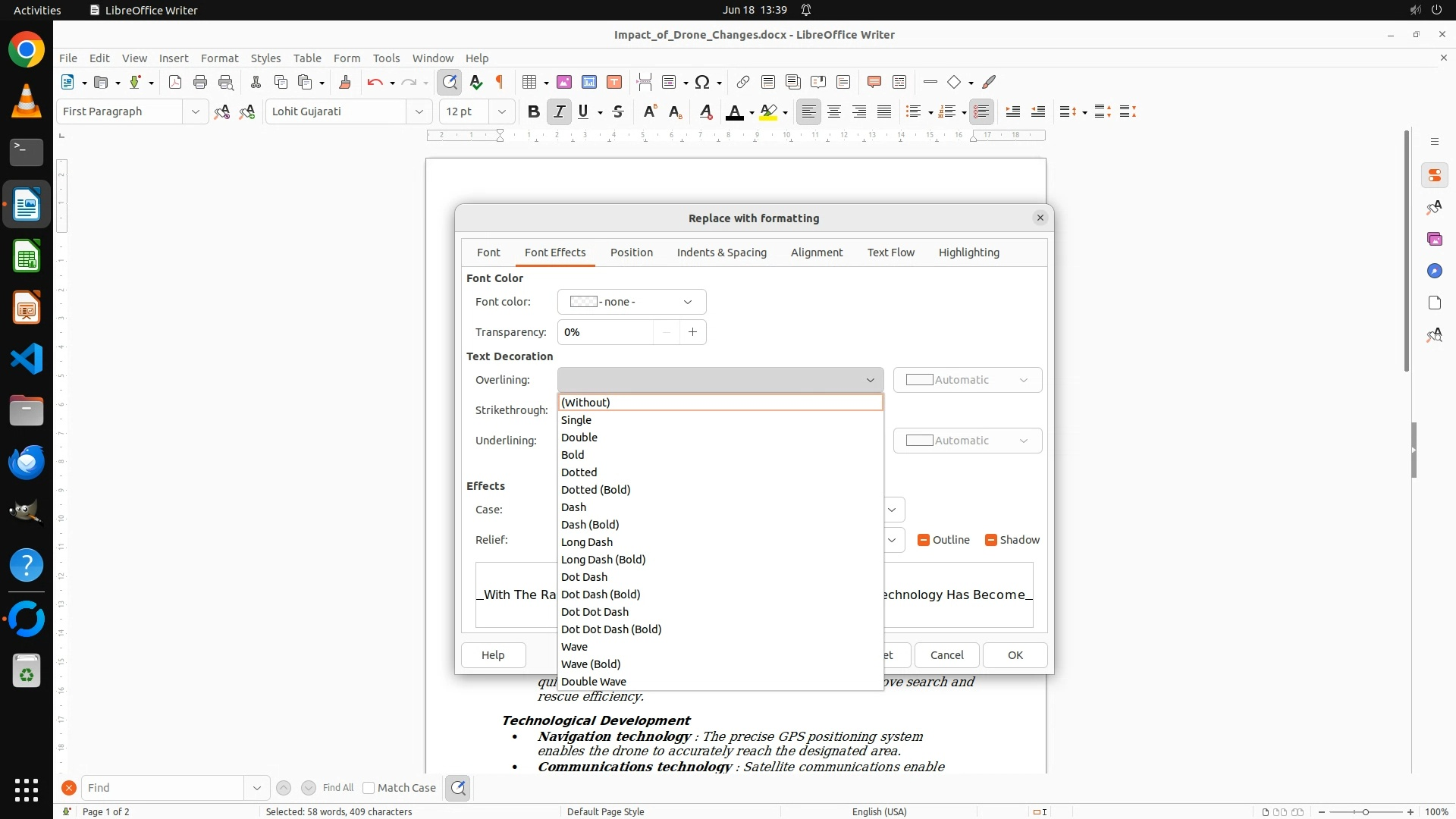
Task: Open the paragraph style dropdown
Action: point(195,111)
